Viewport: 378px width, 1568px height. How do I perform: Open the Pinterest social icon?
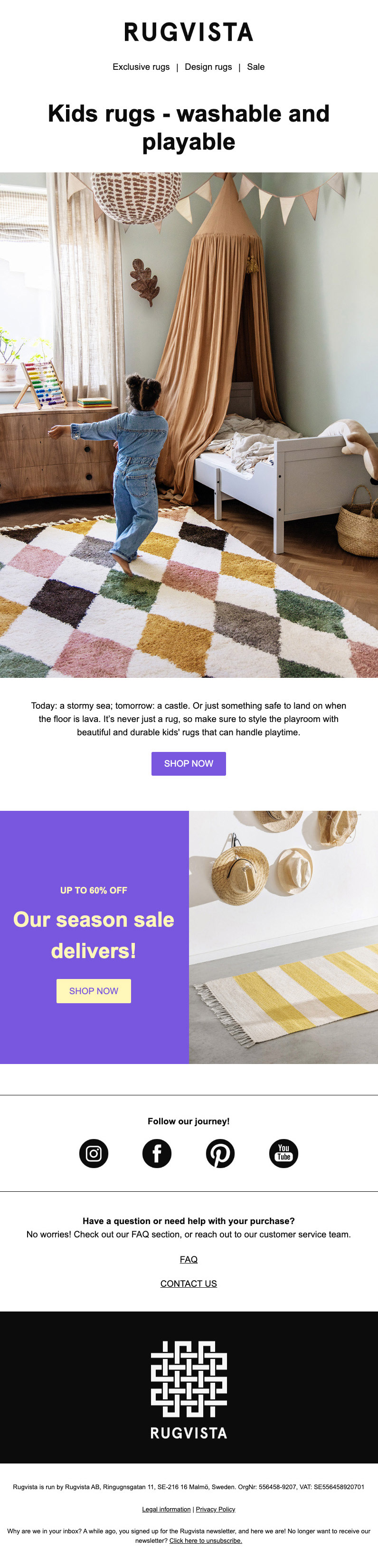(x=220, y=1153)
